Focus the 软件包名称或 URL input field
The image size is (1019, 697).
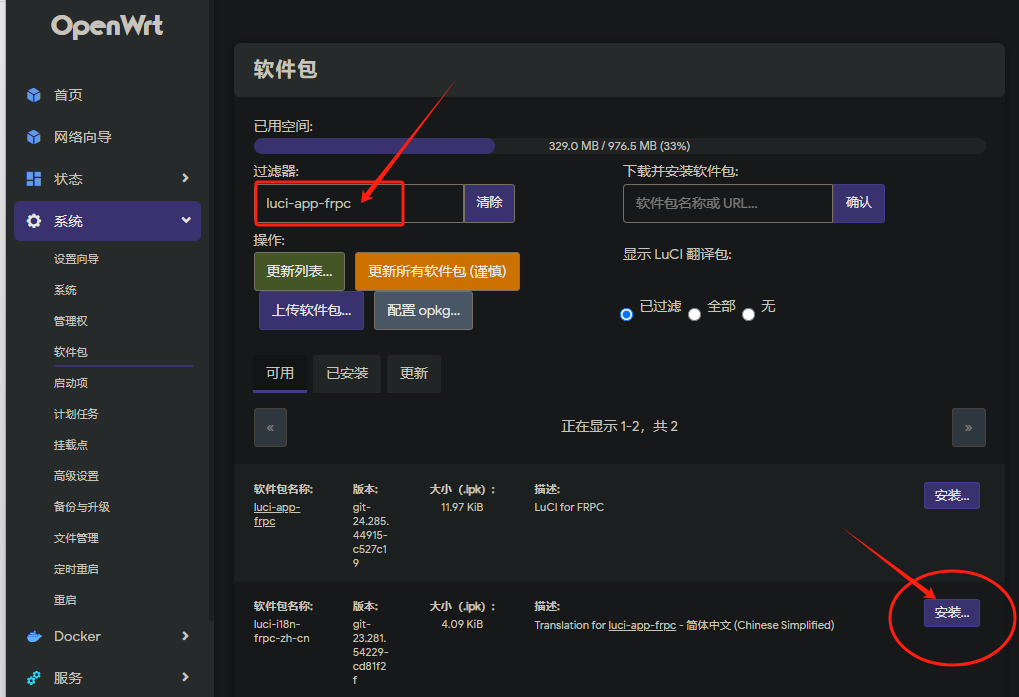(728, 203)
